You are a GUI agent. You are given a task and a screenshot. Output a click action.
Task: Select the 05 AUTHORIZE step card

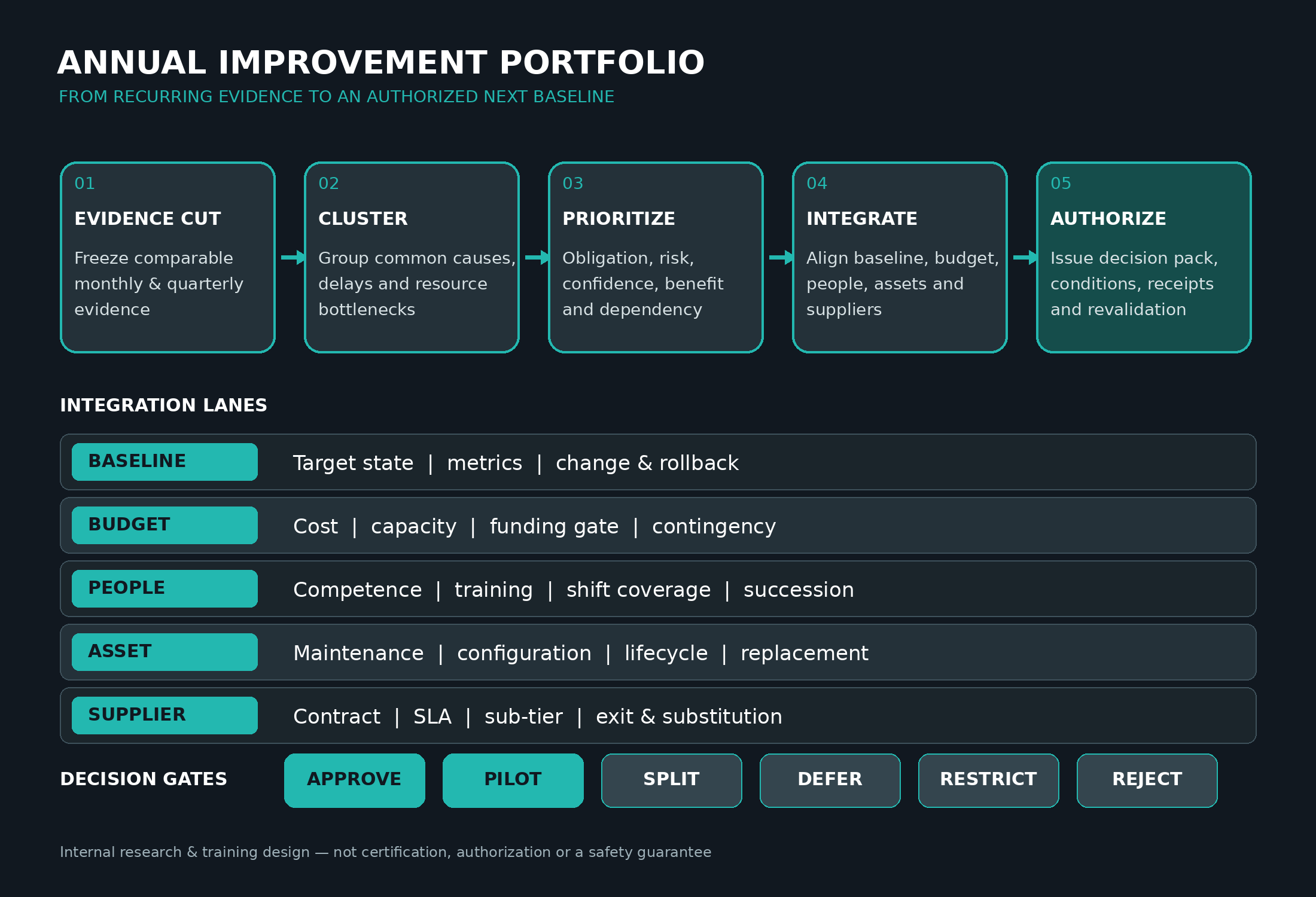[x=1144, y=257]
